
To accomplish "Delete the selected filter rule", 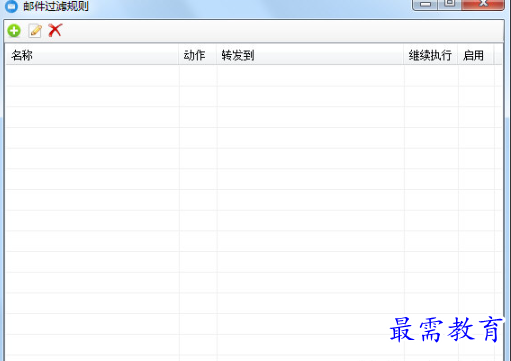I will (55, 30).
